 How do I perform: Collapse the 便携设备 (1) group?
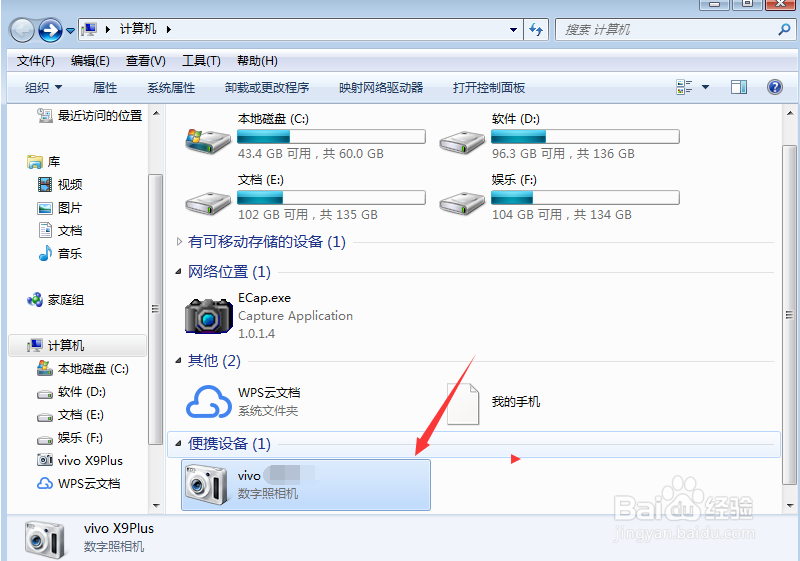178,444
